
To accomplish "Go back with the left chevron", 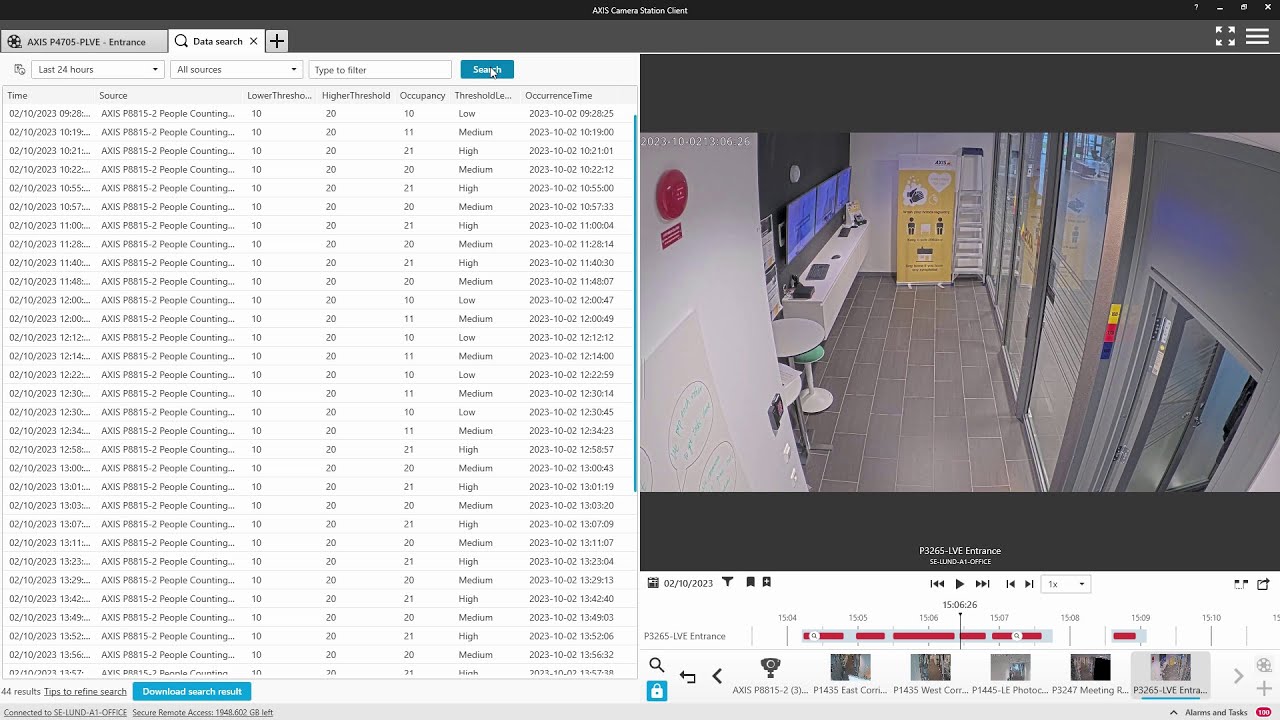I will [x=717, y=677].
